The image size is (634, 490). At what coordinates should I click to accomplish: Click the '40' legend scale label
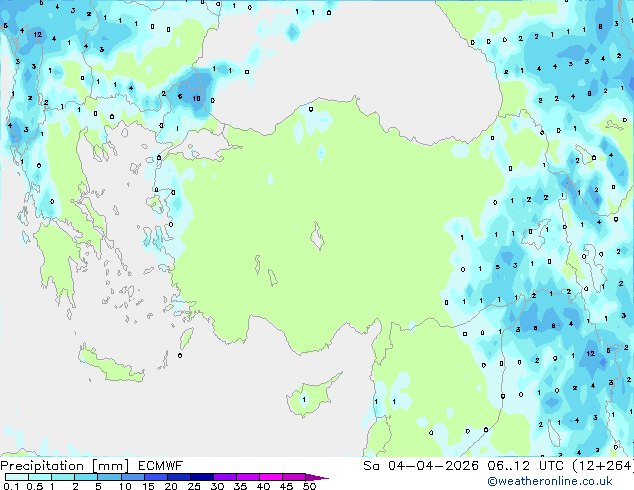(x=263, y=486)
